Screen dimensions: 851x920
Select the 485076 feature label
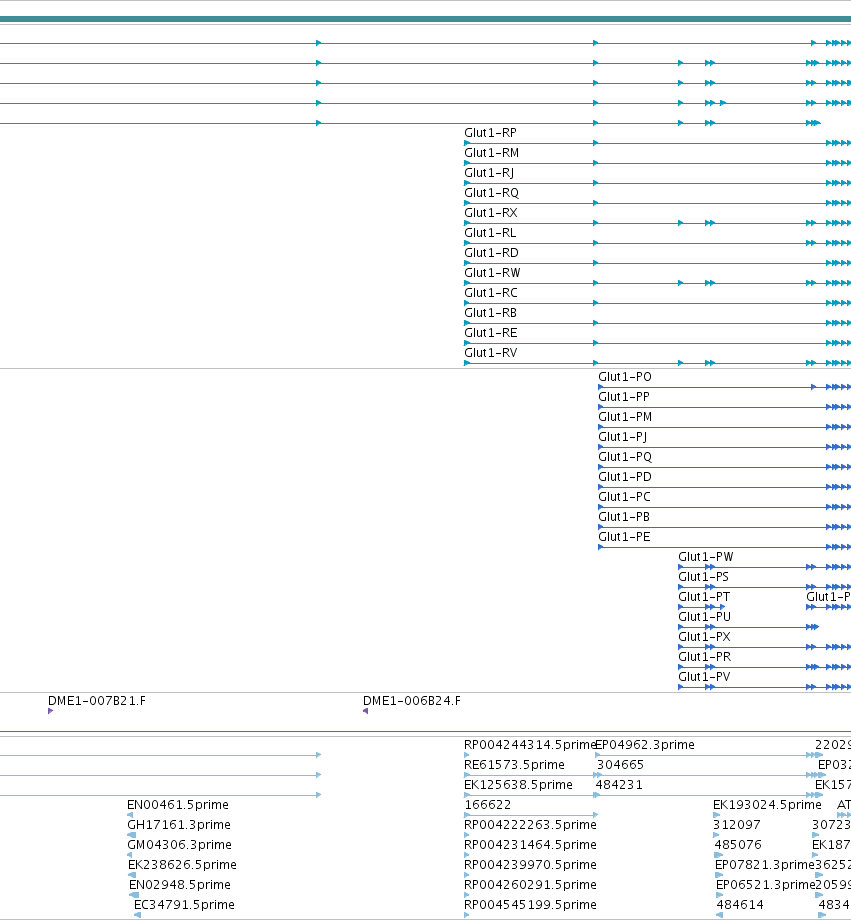click(738, 844)
